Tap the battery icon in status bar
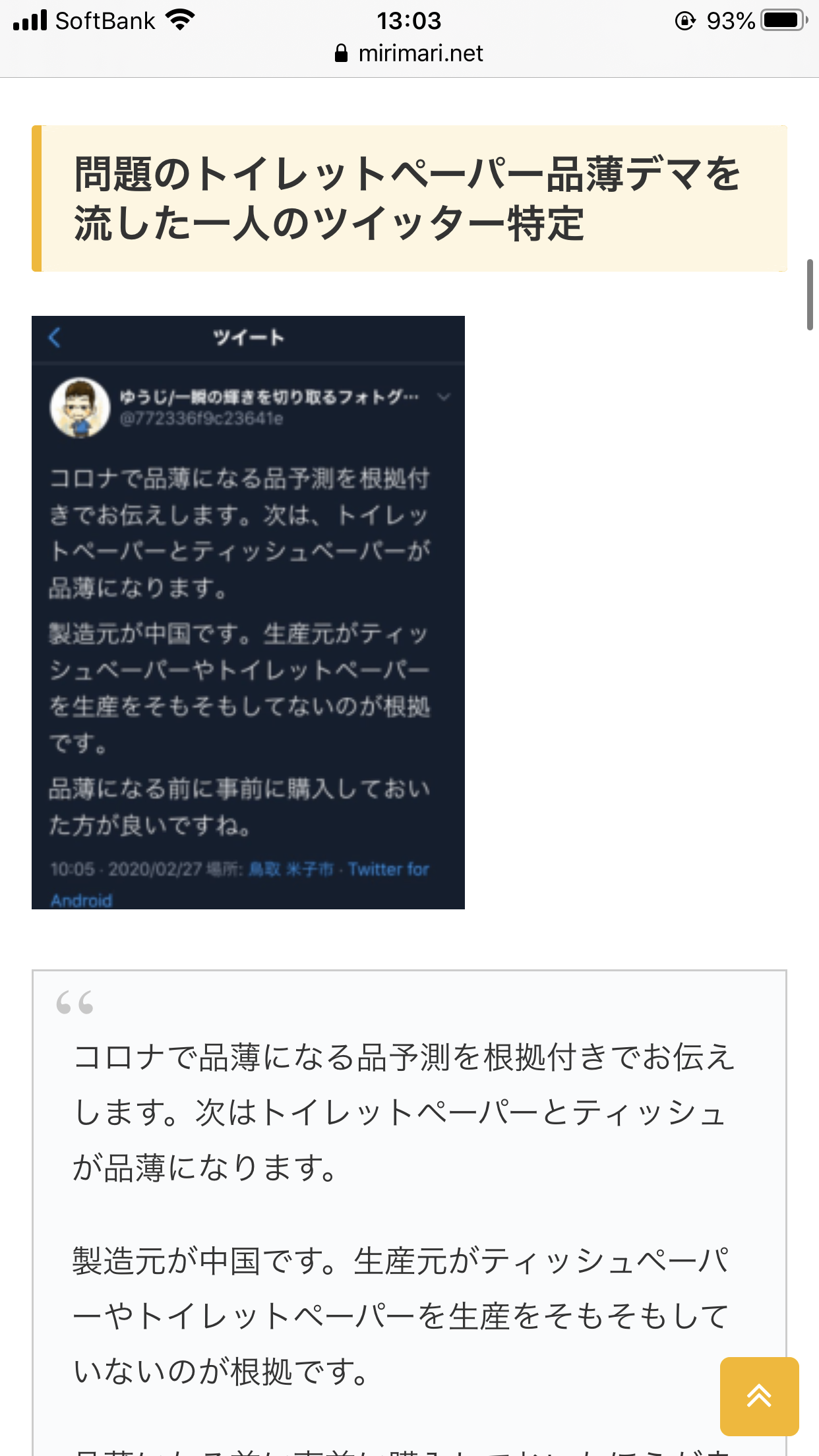Screen dimensions: 819x1456 pos(784,20)
